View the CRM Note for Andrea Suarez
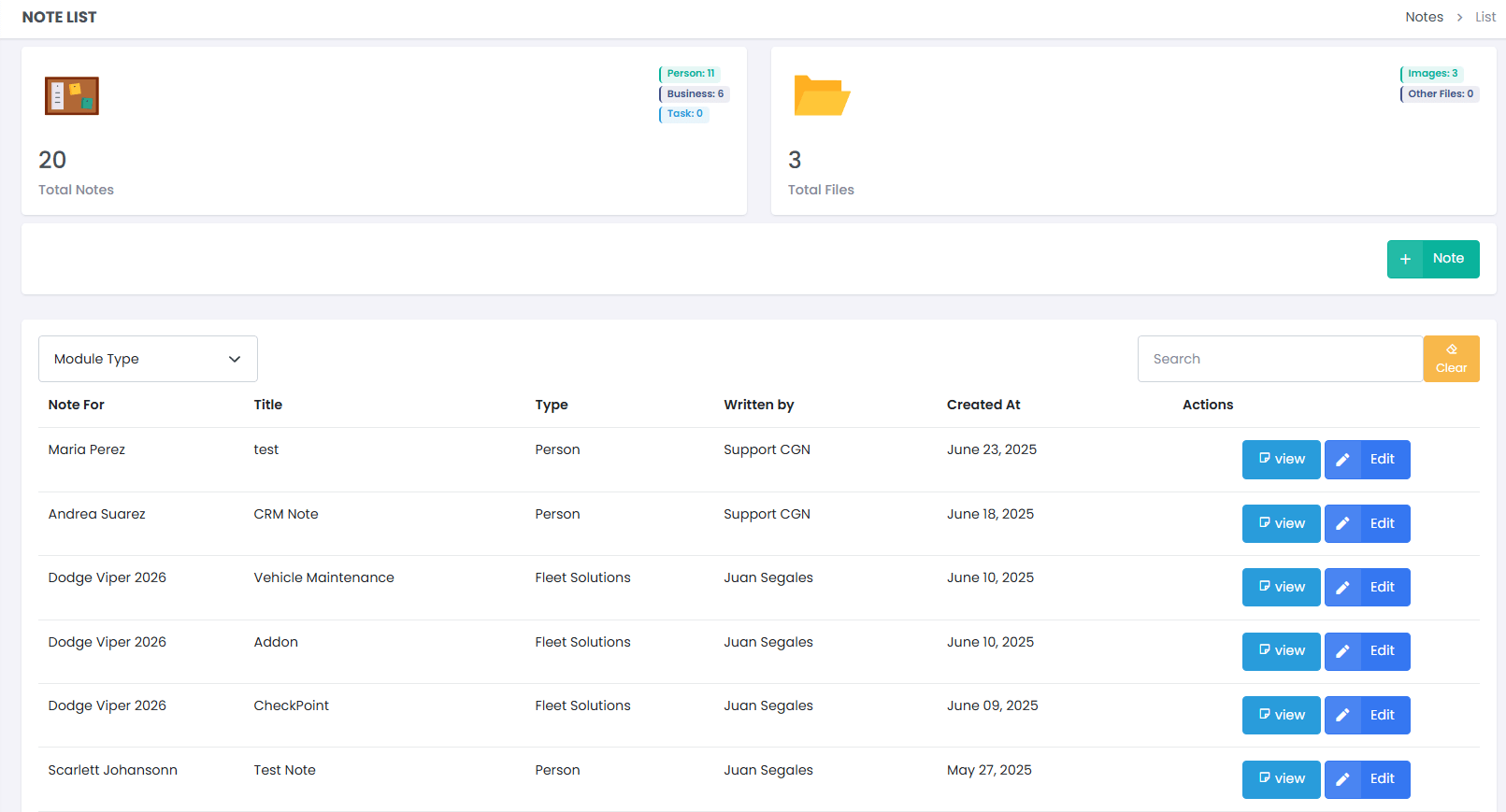 (1281, 524)
